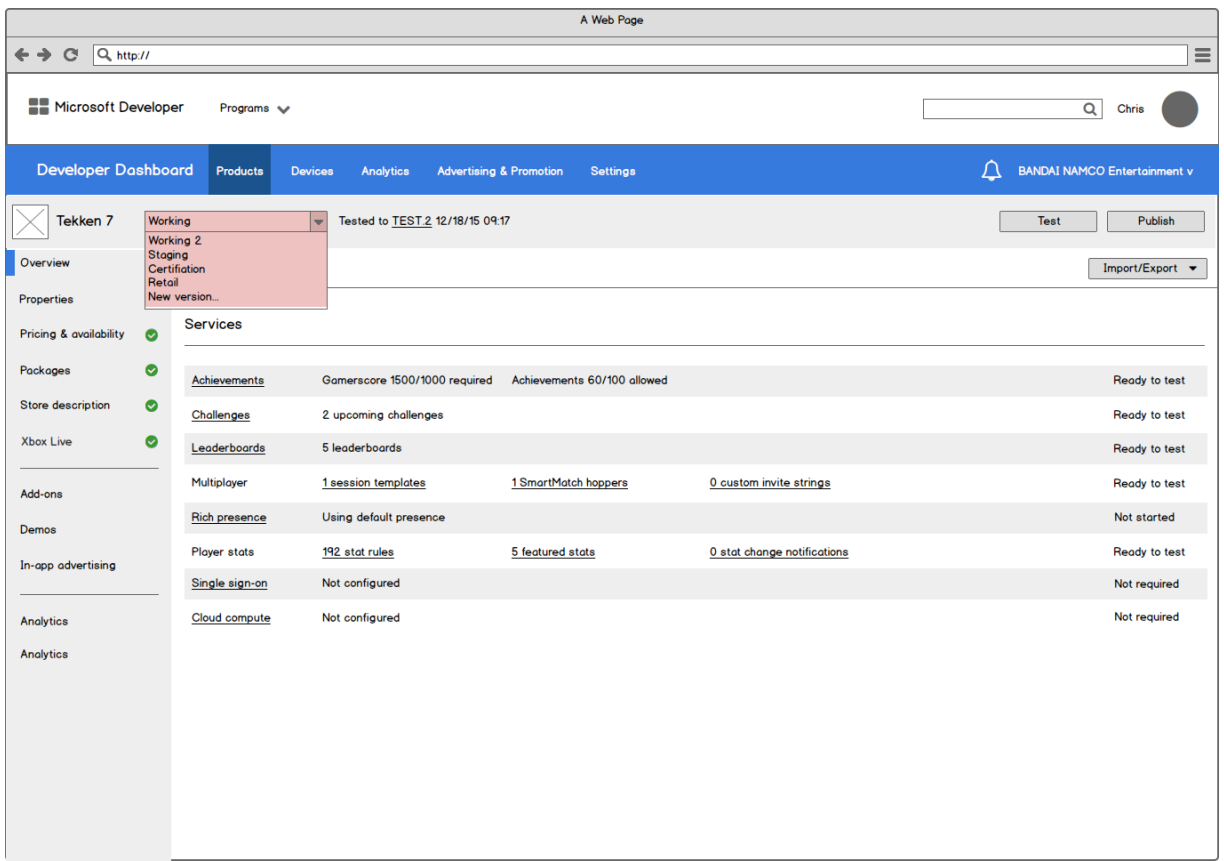Click 2 upcoming challenges text
The width and height of the screenshot is (1224, 861).
click(383, 415)
